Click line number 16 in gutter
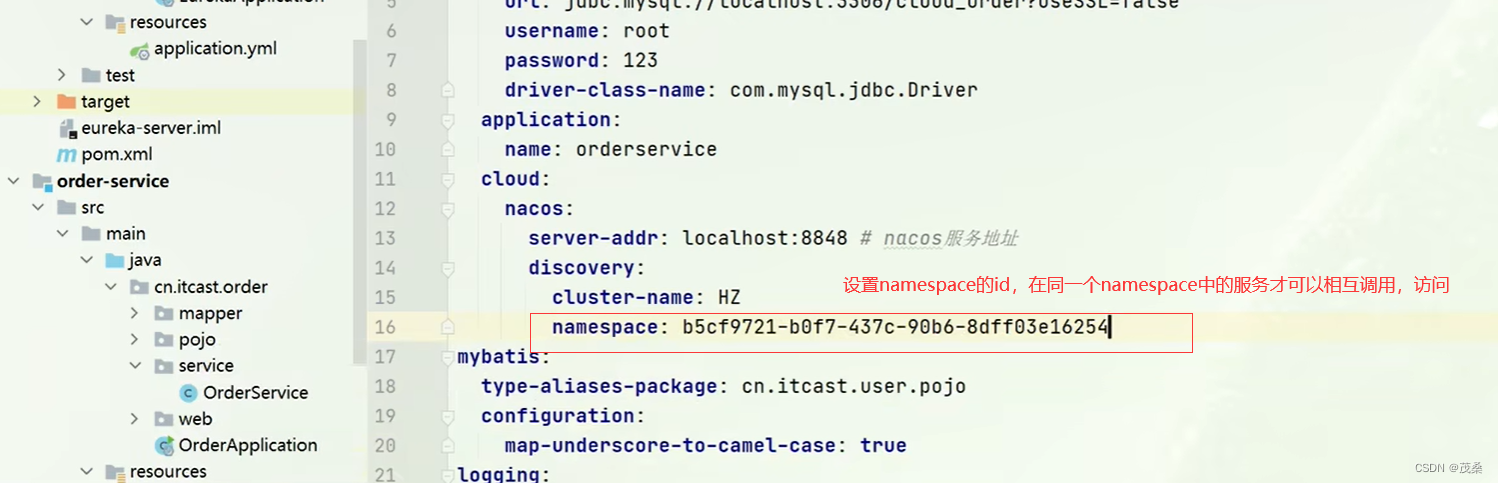The image size is (1498, 483). pos(384,327)
